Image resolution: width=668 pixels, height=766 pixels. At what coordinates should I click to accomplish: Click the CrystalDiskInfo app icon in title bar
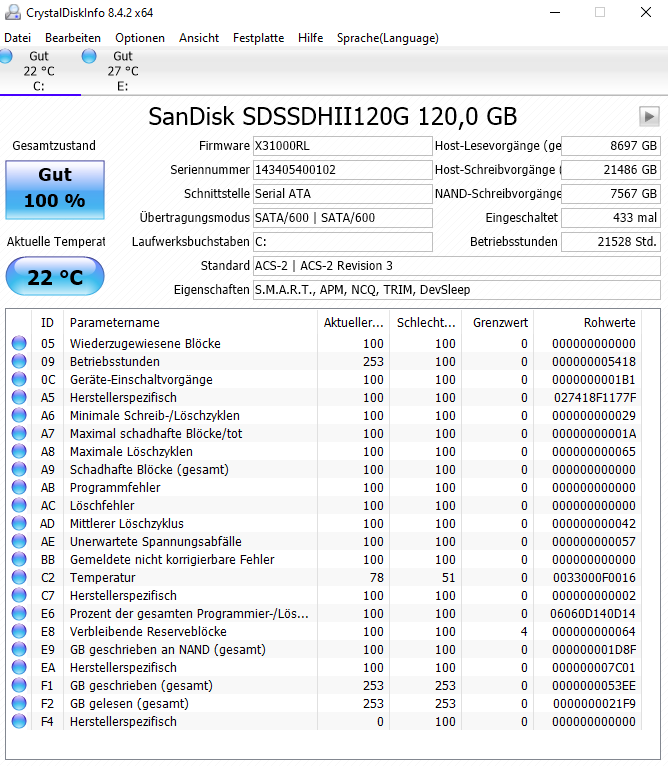click(x=13, y=12)
